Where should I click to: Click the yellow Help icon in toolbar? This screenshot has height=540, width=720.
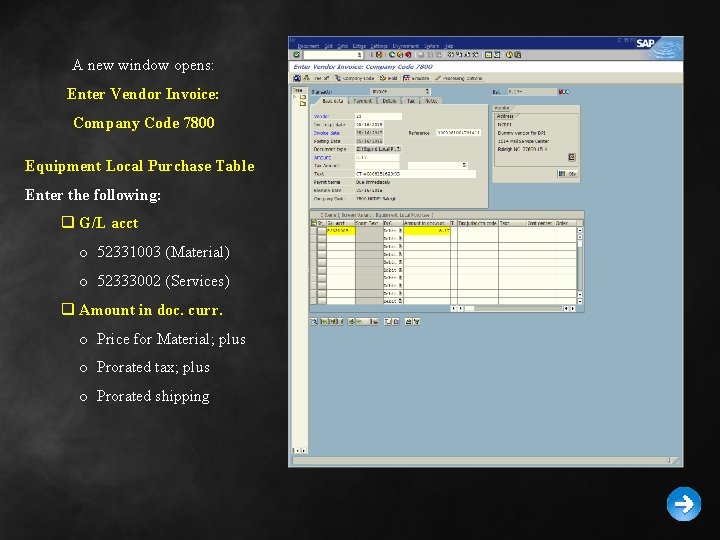pyautogui.click(x=509, y=55)
